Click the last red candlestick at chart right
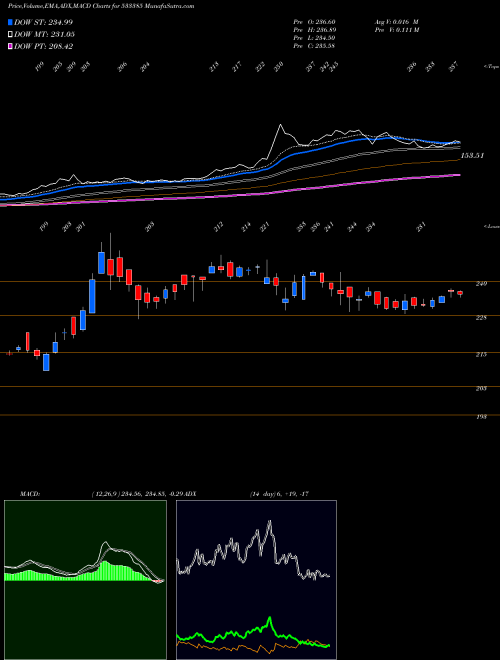 [x=460, y=293]
